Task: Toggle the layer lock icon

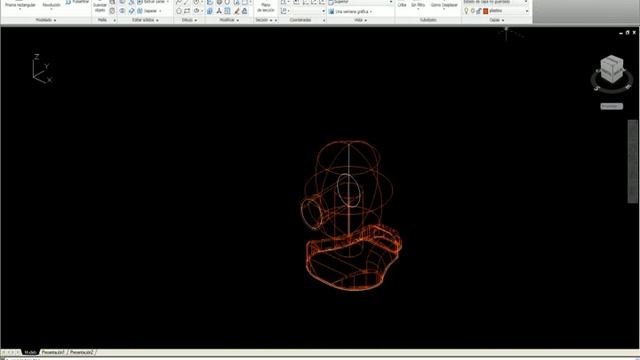Action: pos(479,11)
